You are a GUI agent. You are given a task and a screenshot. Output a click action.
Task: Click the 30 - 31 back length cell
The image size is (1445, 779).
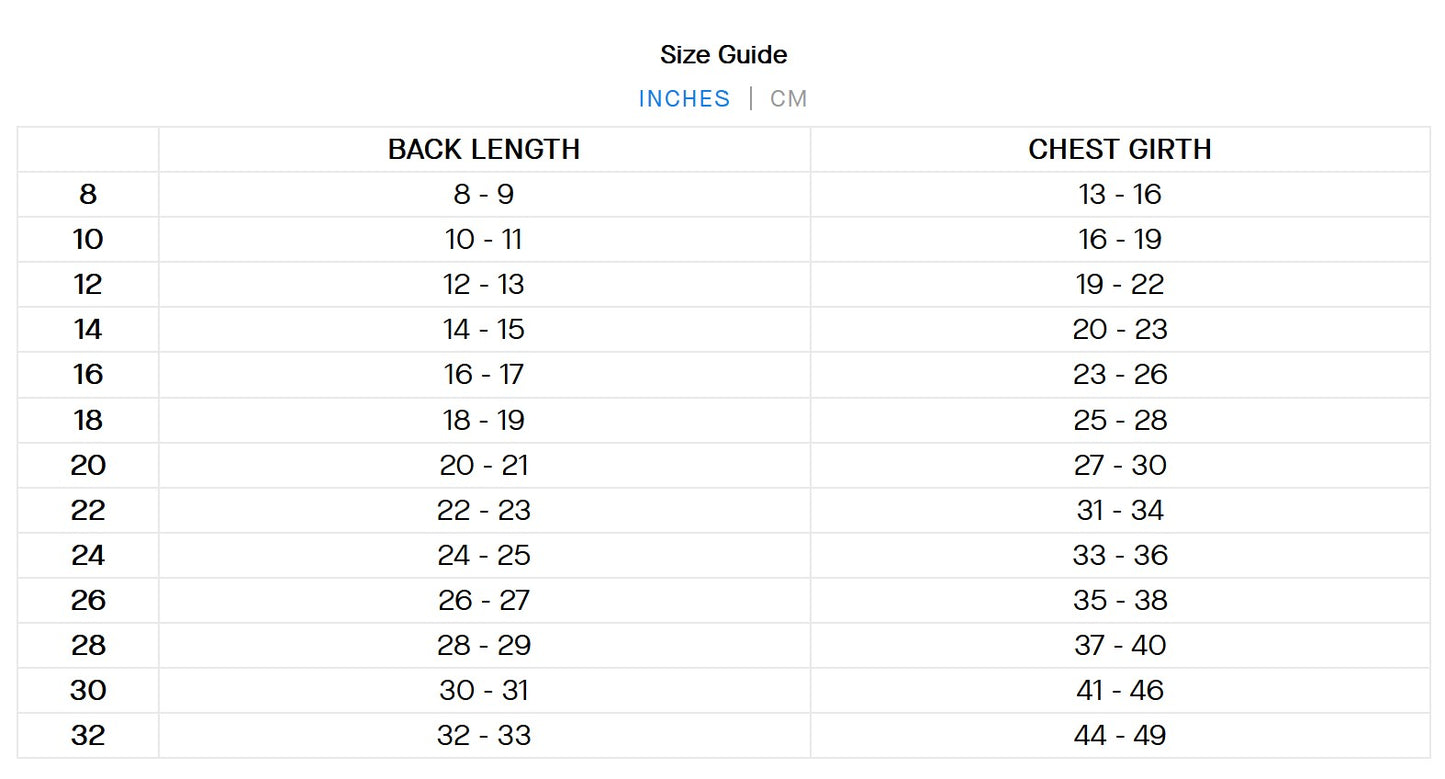coord(484,691)
